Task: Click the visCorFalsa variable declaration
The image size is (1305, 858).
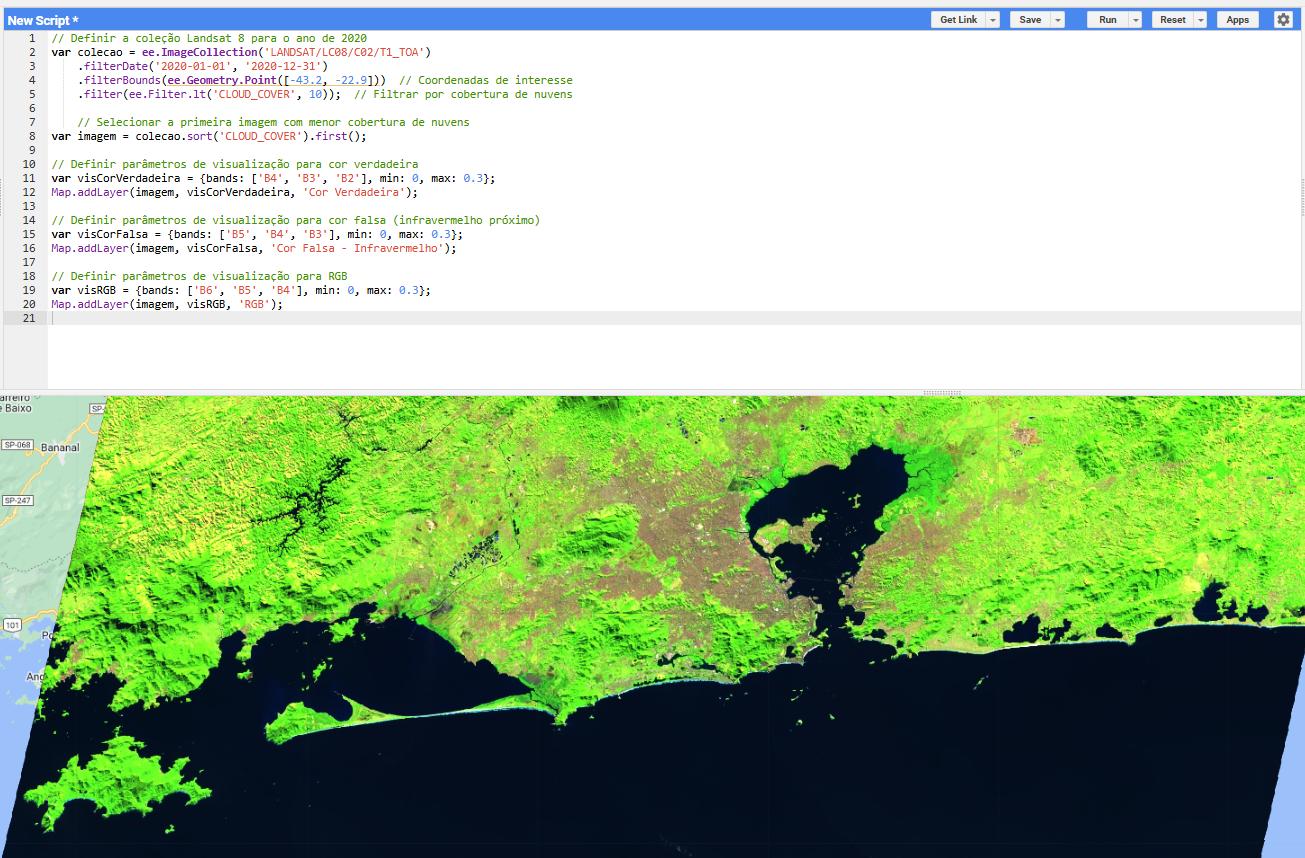Action: (257, 234)
